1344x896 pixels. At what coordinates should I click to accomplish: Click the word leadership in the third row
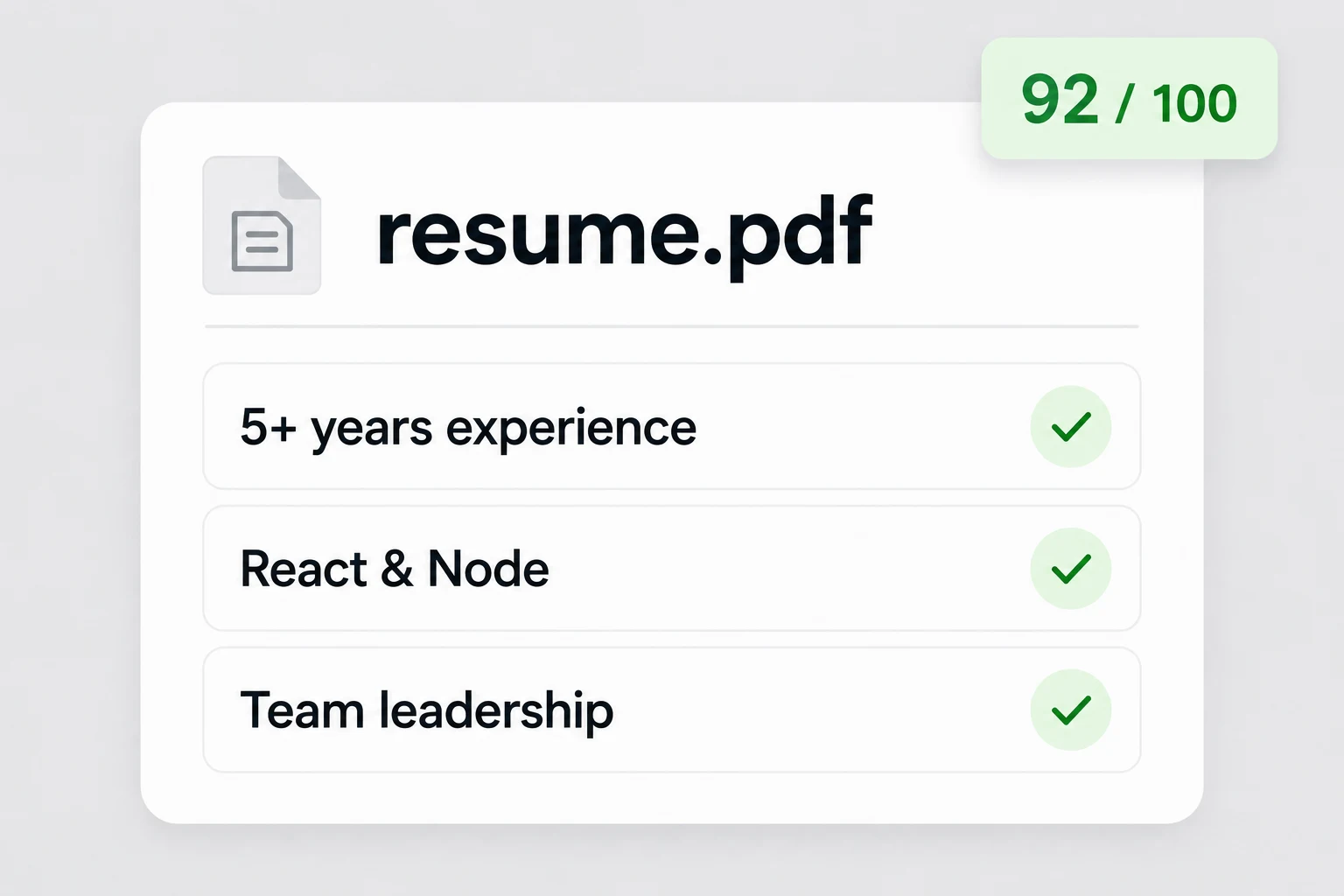[x=496, y=710]
